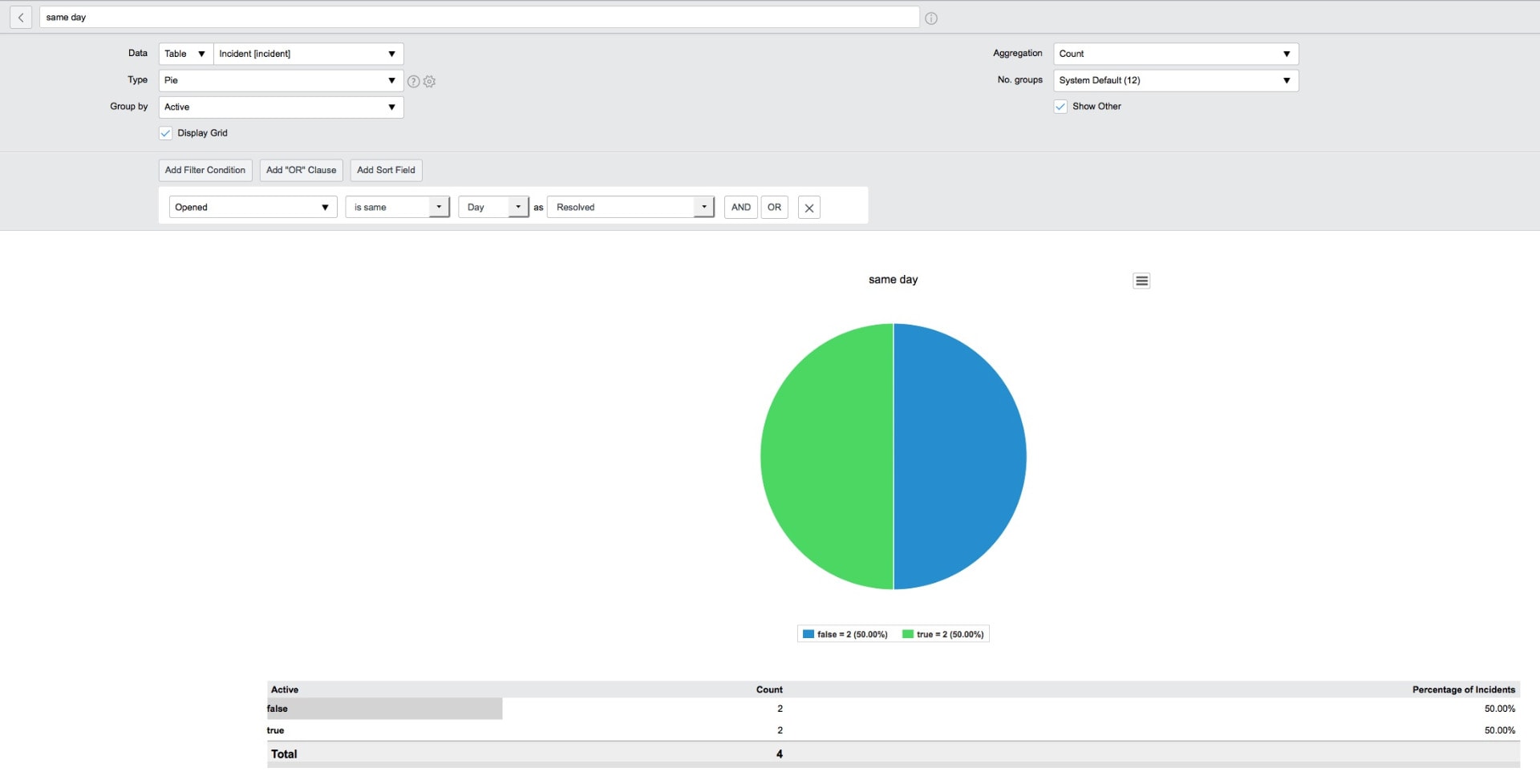Remove the filter condition with X
The height and width of the screenshot is (784, 1540).
click(x=809, y=208)
